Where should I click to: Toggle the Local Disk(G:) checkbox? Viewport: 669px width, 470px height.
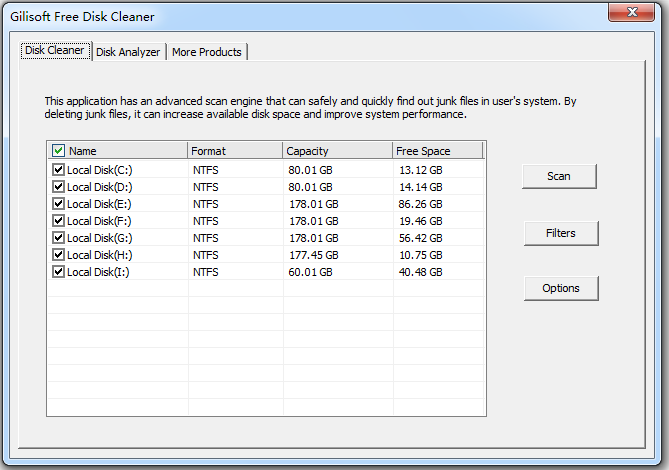[x=58, y=238]
